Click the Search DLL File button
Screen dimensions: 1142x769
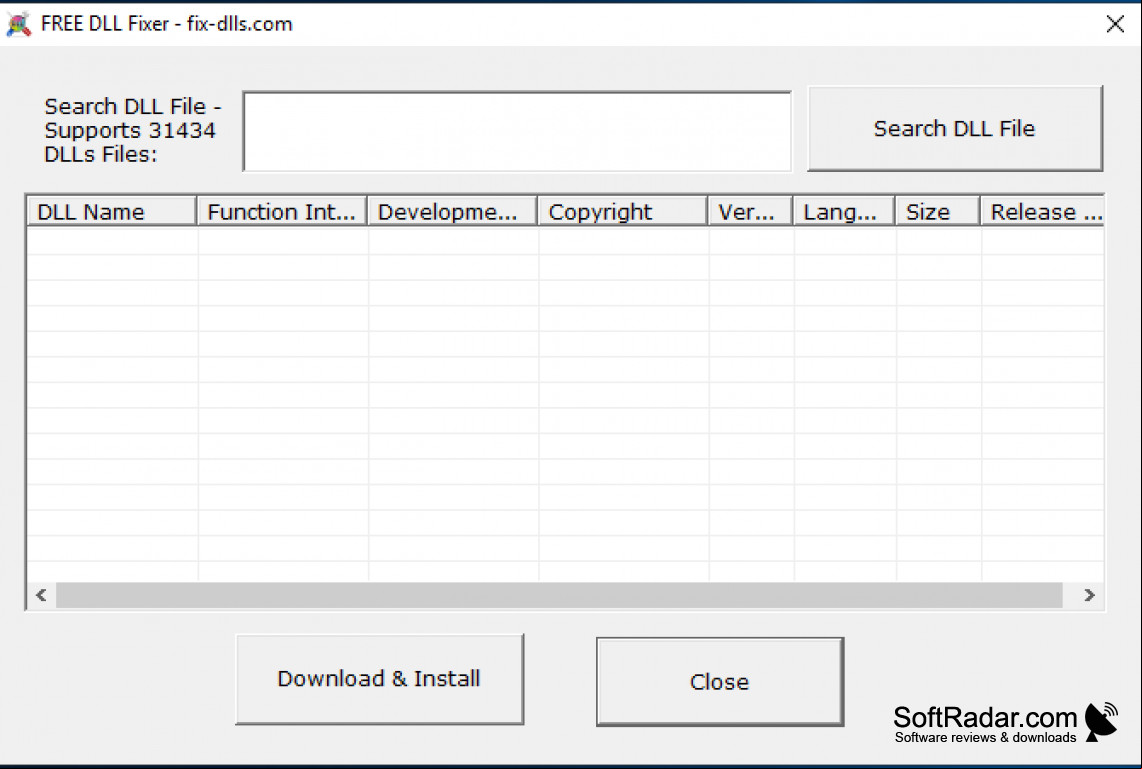click(955, 129)
